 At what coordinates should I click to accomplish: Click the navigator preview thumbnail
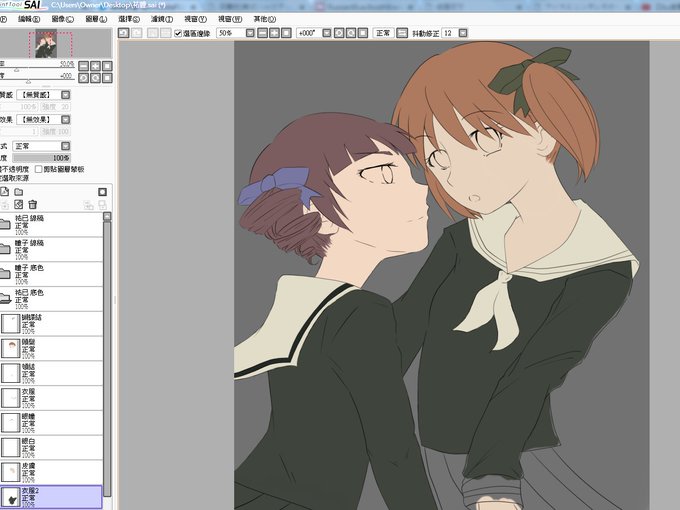tap(46, 43)
